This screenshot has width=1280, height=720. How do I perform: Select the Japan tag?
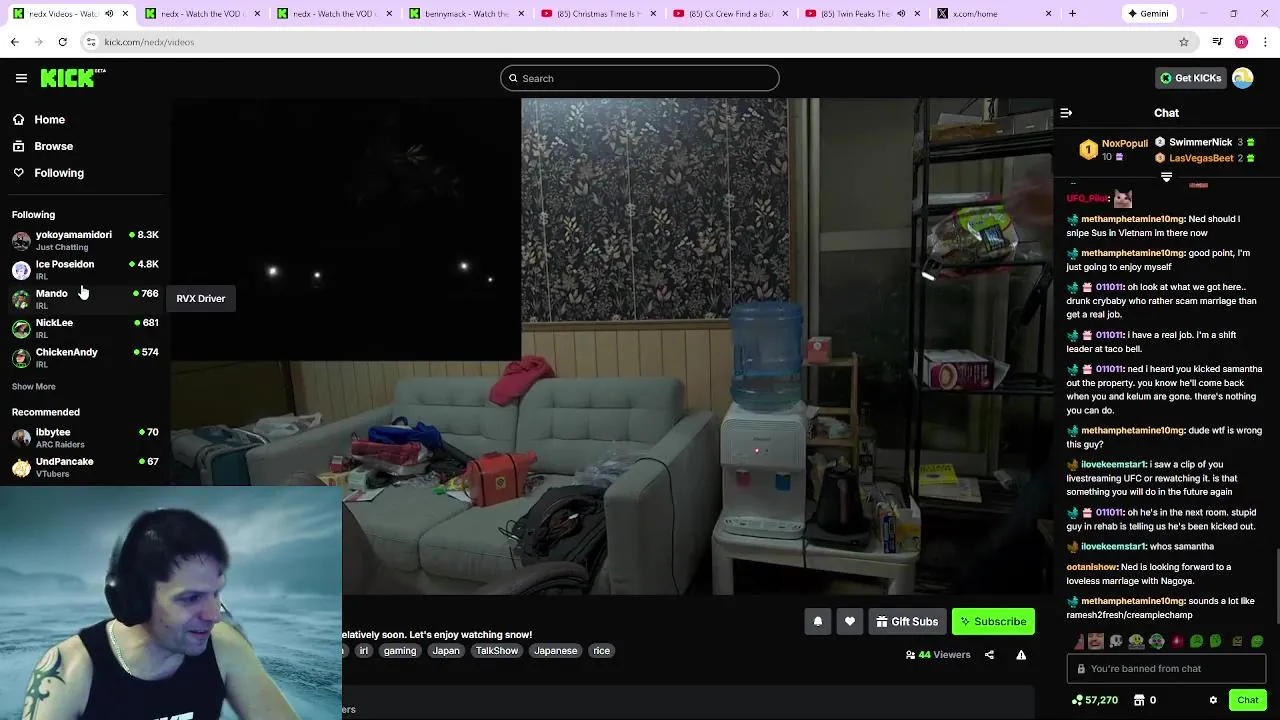(446, 650)
